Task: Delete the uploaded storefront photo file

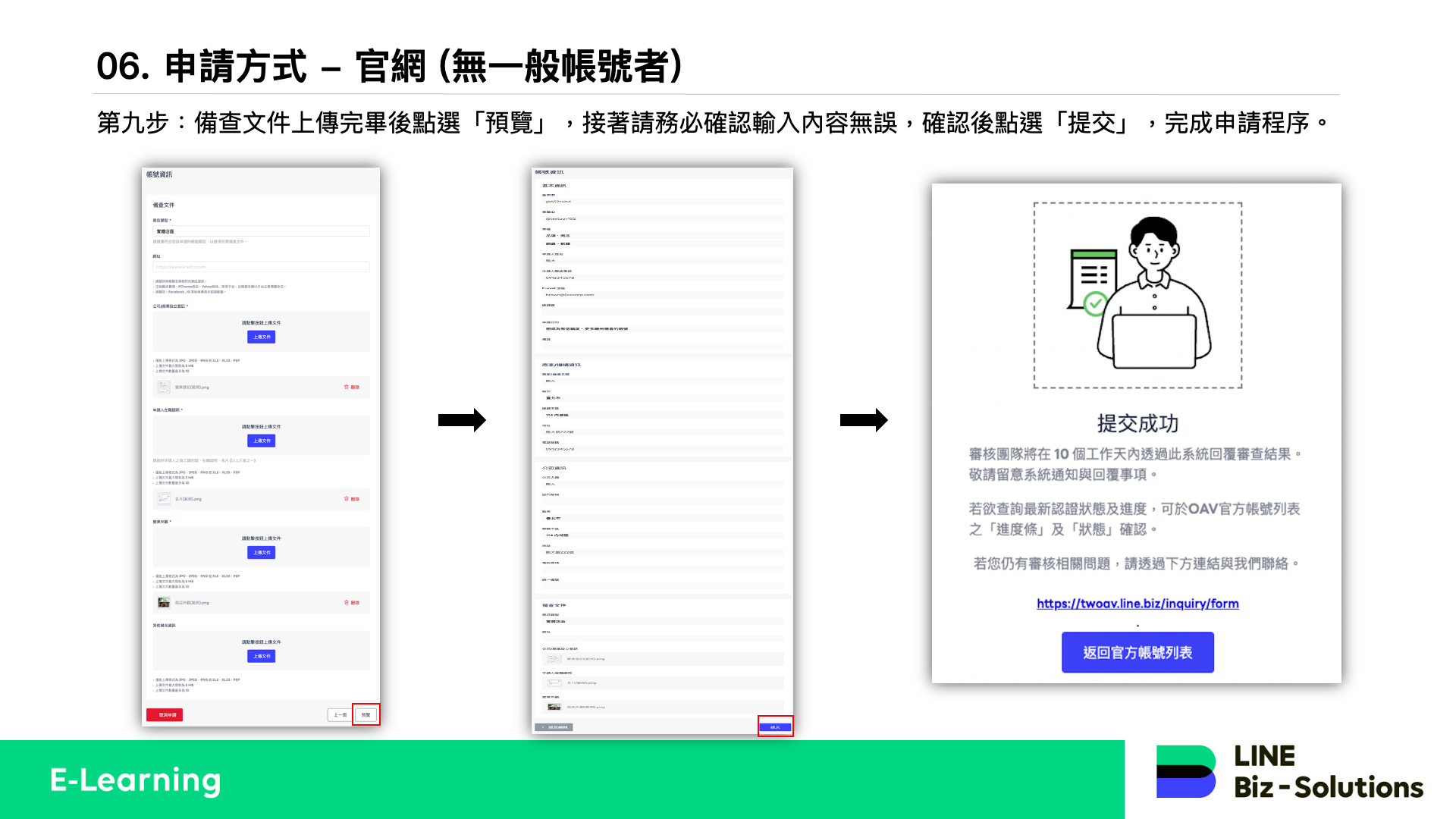Action: point(352,603)
